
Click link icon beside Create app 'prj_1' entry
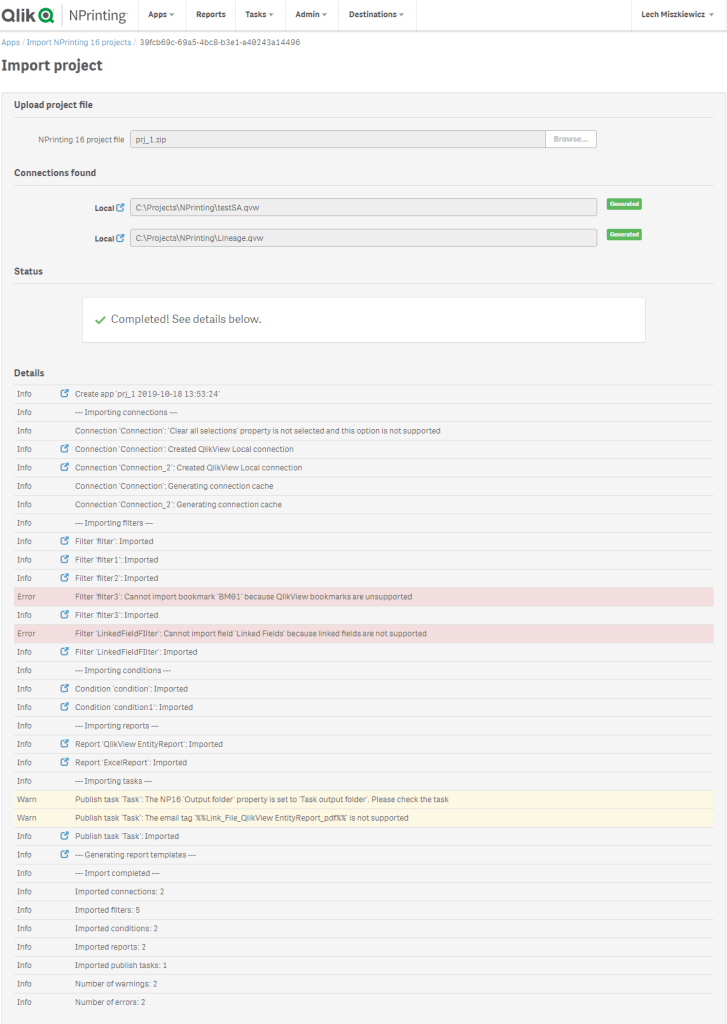click(65, 394)
